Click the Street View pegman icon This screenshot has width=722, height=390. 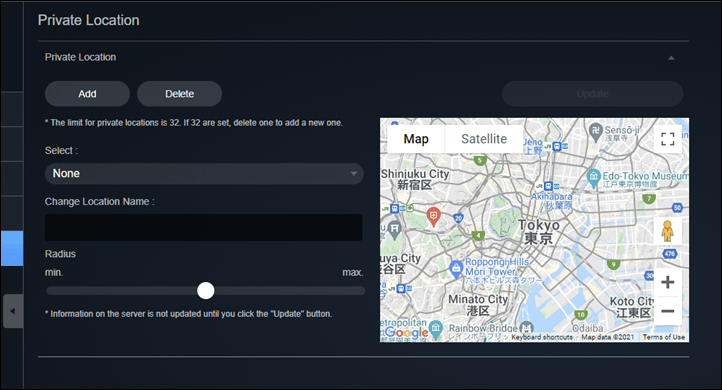coord(668,231)
